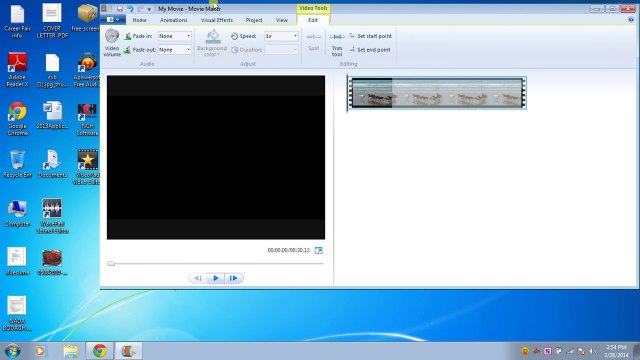Image resolution: width=640 pixels, height=360 pixels.
Task: Click the taskbar clock
Action: coord(616,351)
